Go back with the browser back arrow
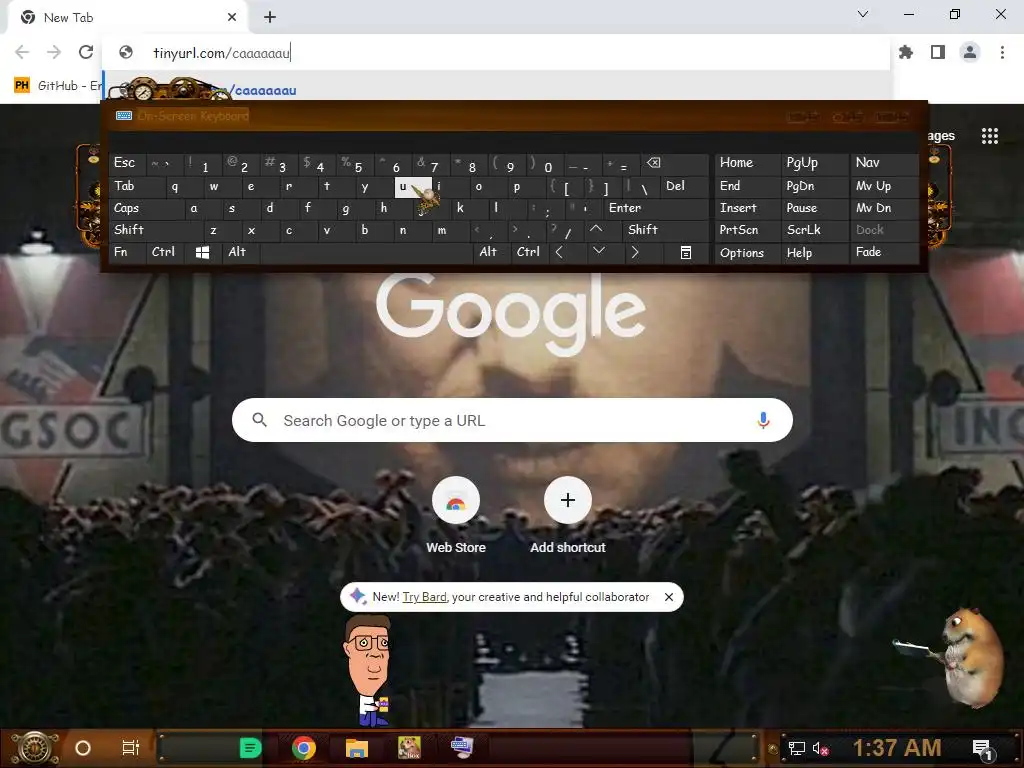 point(22,52)
